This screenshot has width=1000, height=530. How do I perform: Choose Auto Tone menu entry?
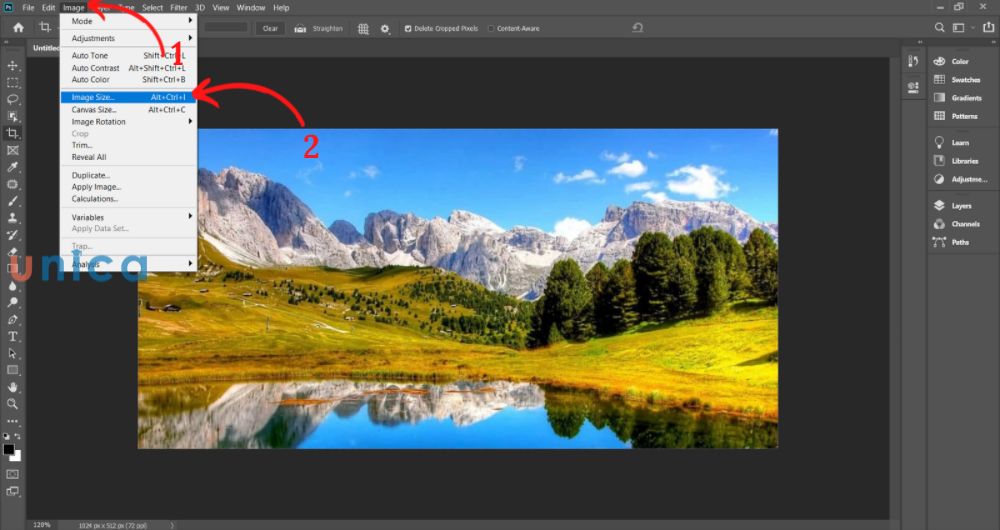click(128, 55)
